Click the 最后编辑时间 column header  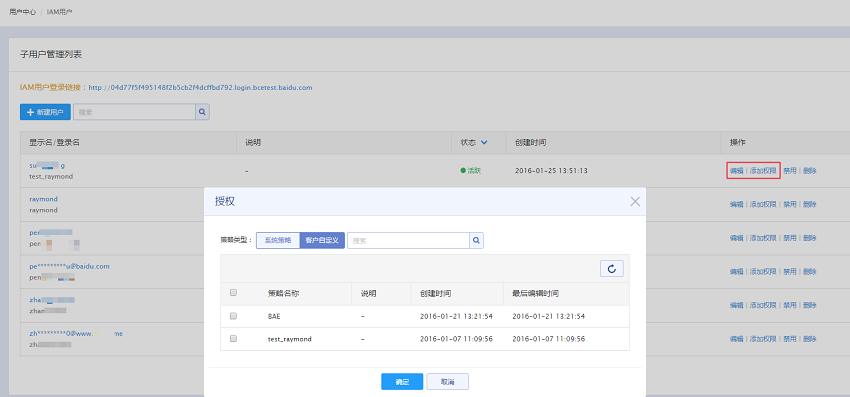(536, 293)
